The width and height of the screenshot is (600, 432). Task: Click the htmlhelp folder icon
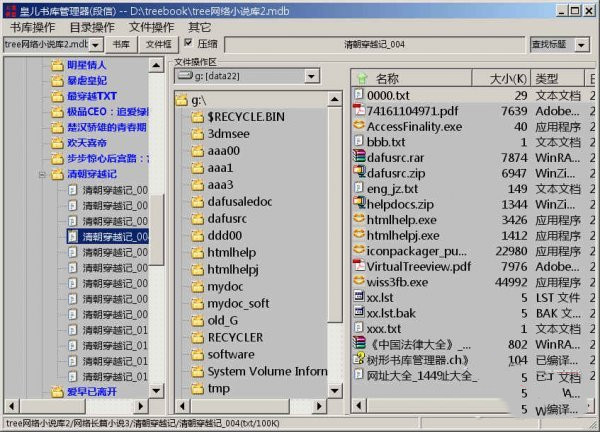point(197,253)
